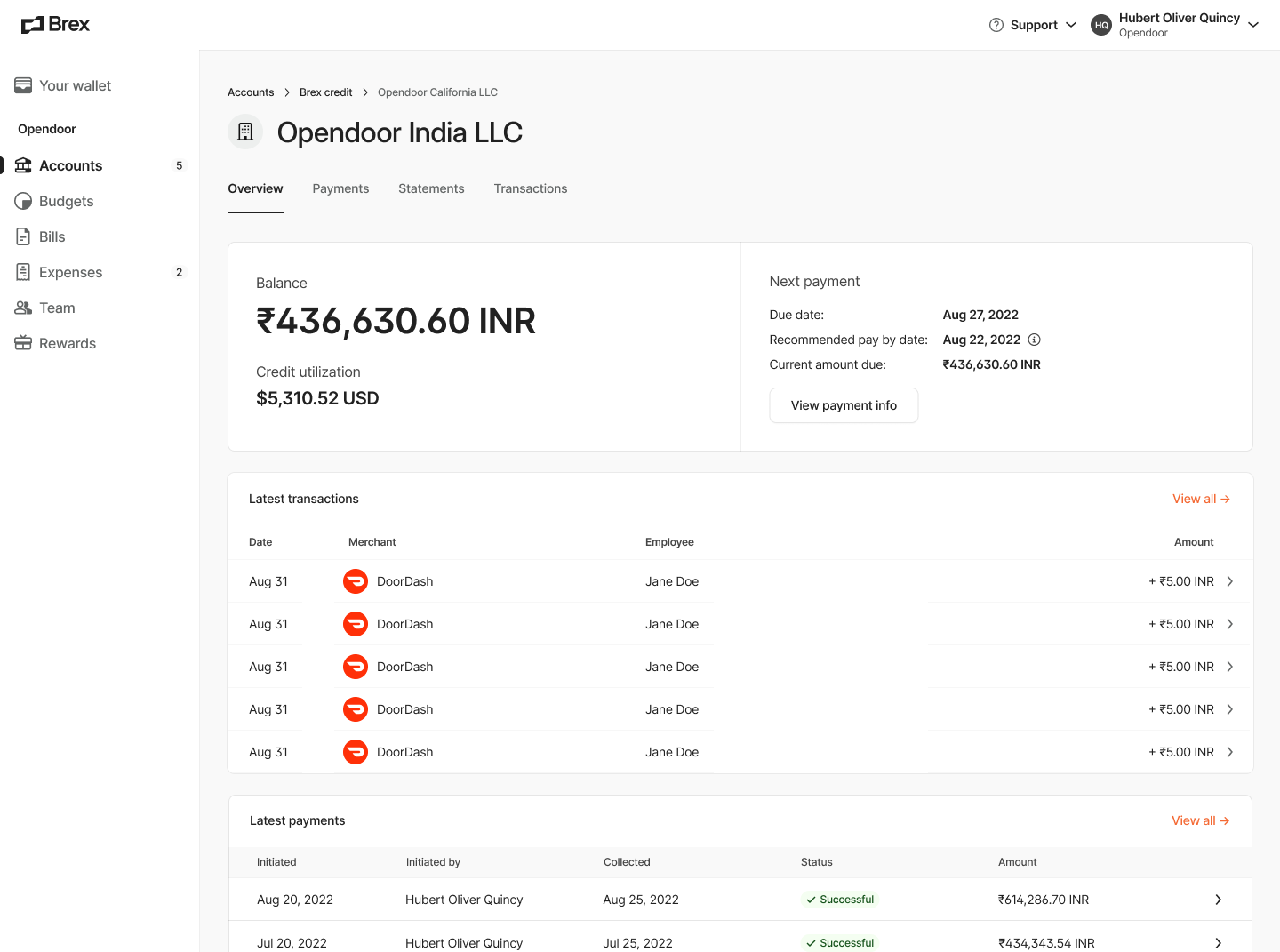Viewport: 1280px width, 952px height.
Task: Go to Budgets in the sidebar
Action: pos(100,201)
